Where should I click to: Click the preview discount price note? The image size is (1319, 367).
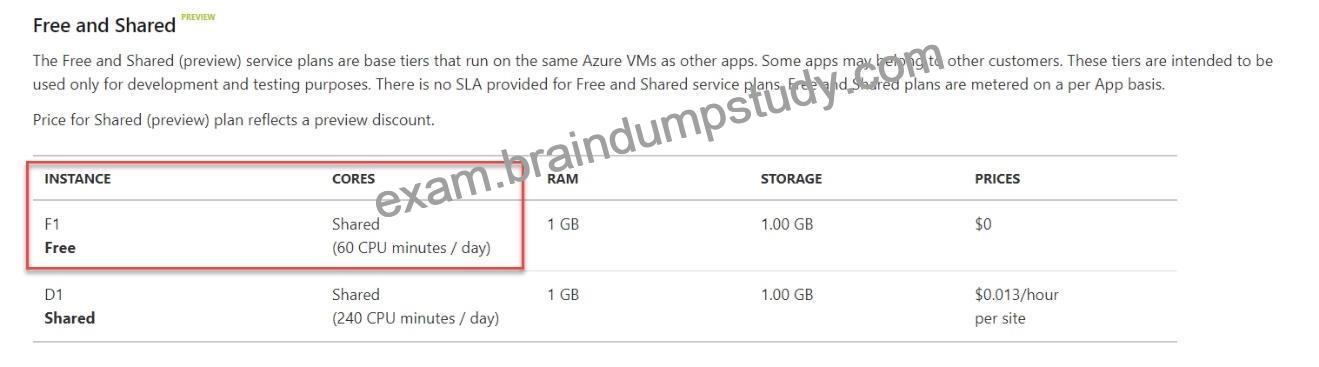click(x=234, y=120)
